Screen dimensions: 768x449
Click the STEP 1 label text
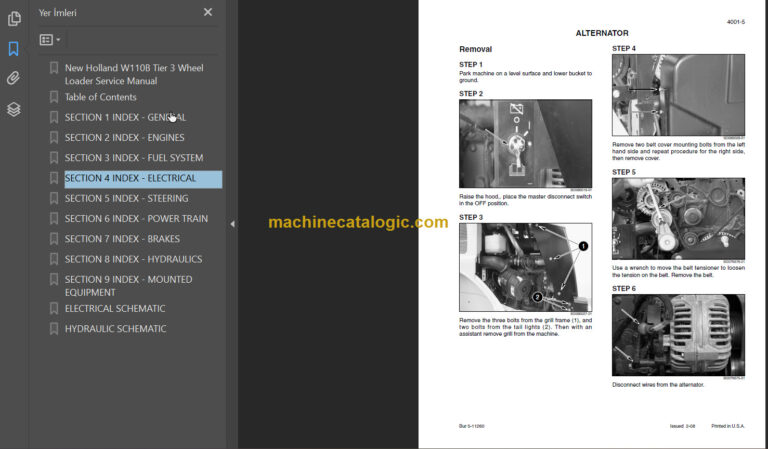[471, 64]
